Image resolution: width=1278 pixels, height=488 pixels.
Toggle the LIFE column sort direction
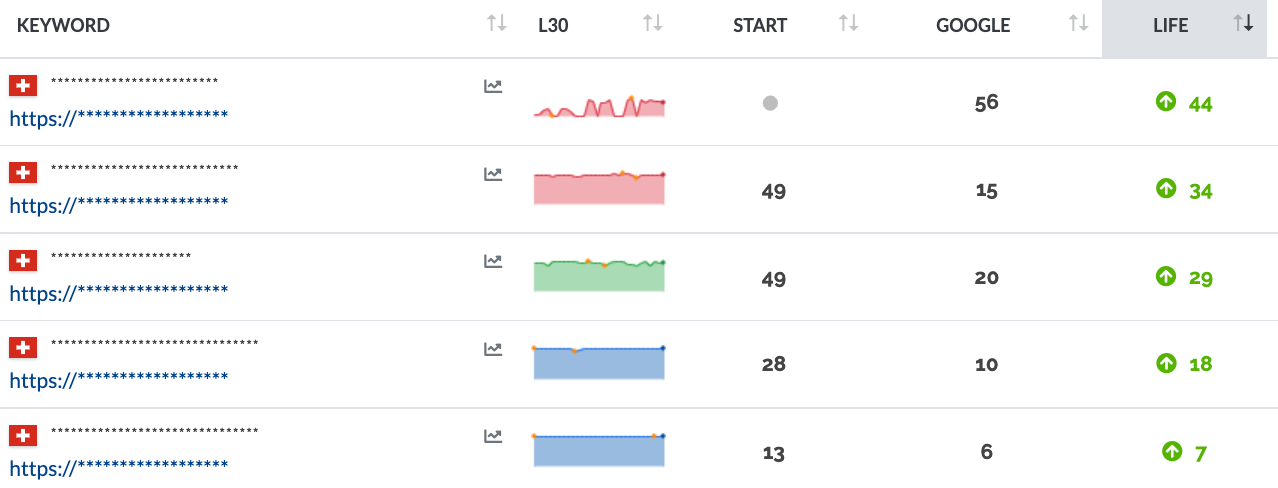pyautogui.click(x=1243, y=24)
